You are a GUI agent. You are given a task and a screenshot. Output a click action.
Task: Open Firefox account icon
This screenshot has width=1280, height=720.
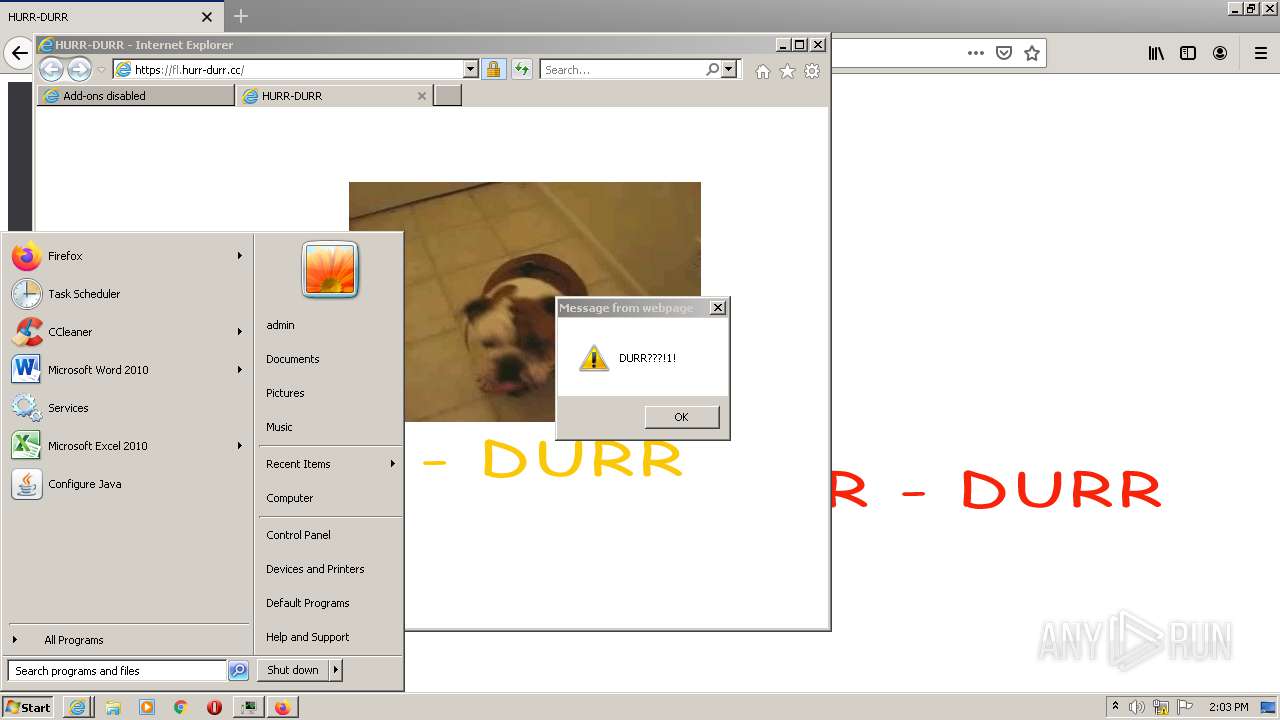[1220, 53]
